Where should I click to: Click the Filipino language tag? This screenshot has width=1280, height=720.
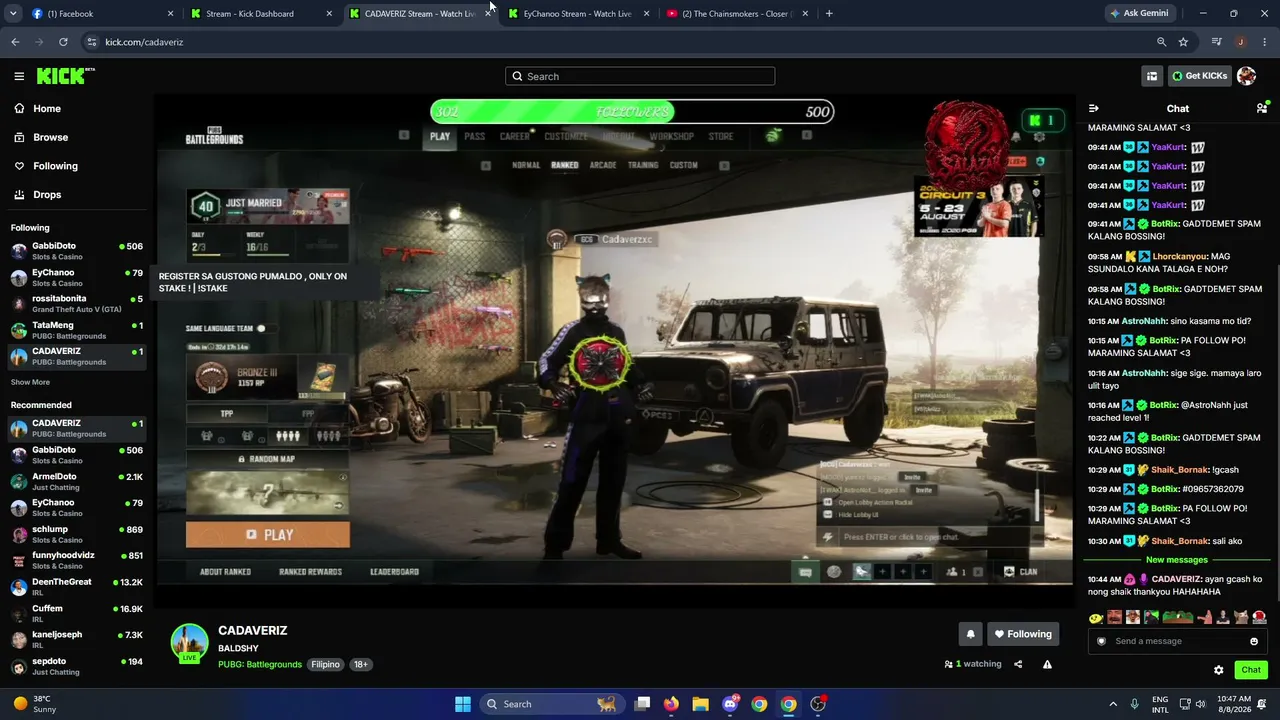click(x=325, y=664)
